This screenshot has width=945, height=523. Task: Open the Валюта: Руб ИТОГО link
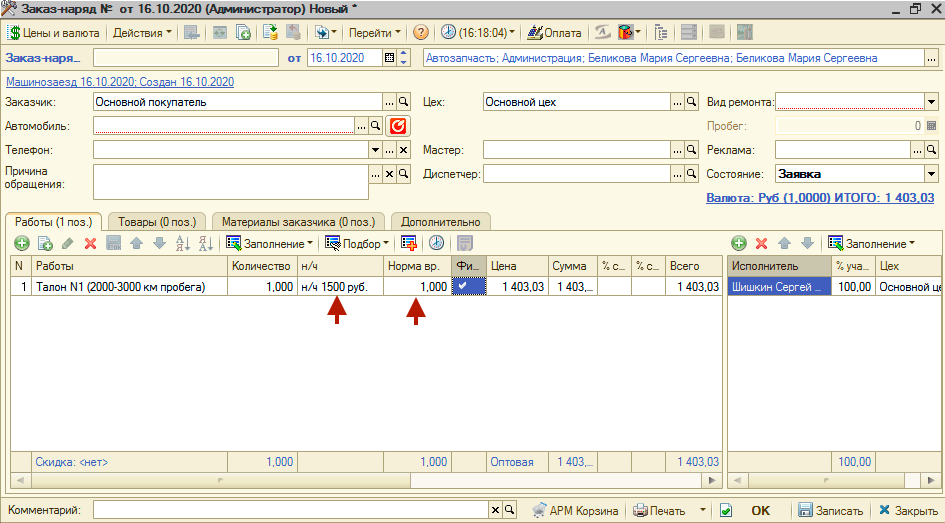(820, 198)
